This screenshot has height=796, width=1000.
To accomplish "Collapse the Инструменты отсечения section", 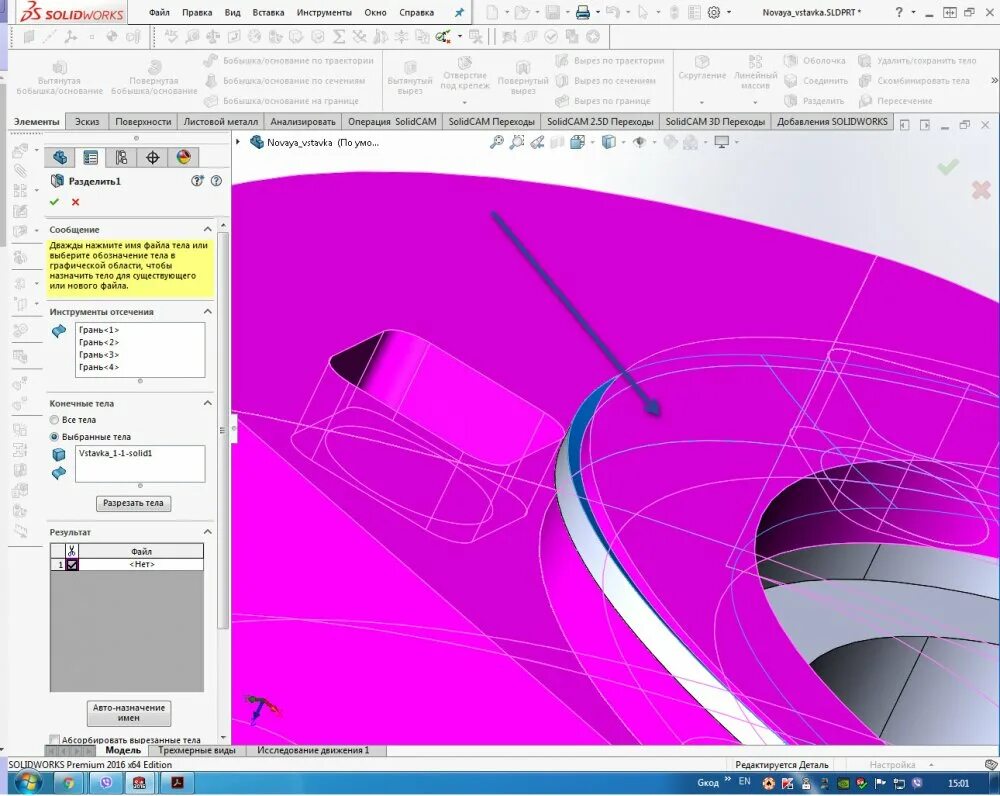I will [208, 311].
